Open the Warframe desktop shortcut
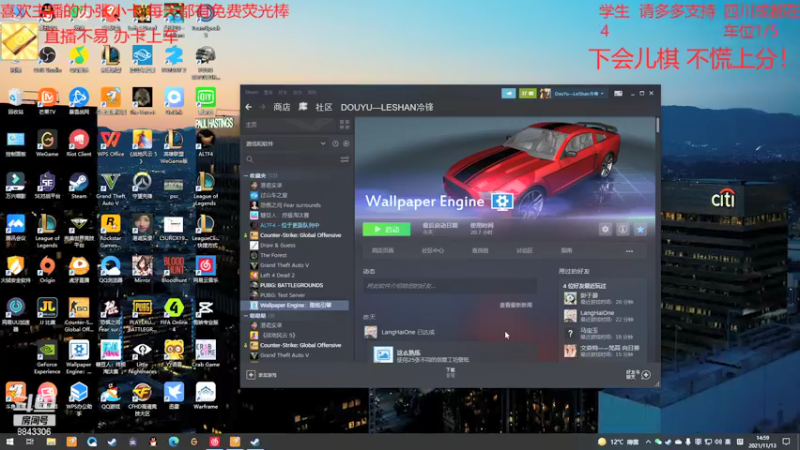800x450 pixels. (206, 396)
